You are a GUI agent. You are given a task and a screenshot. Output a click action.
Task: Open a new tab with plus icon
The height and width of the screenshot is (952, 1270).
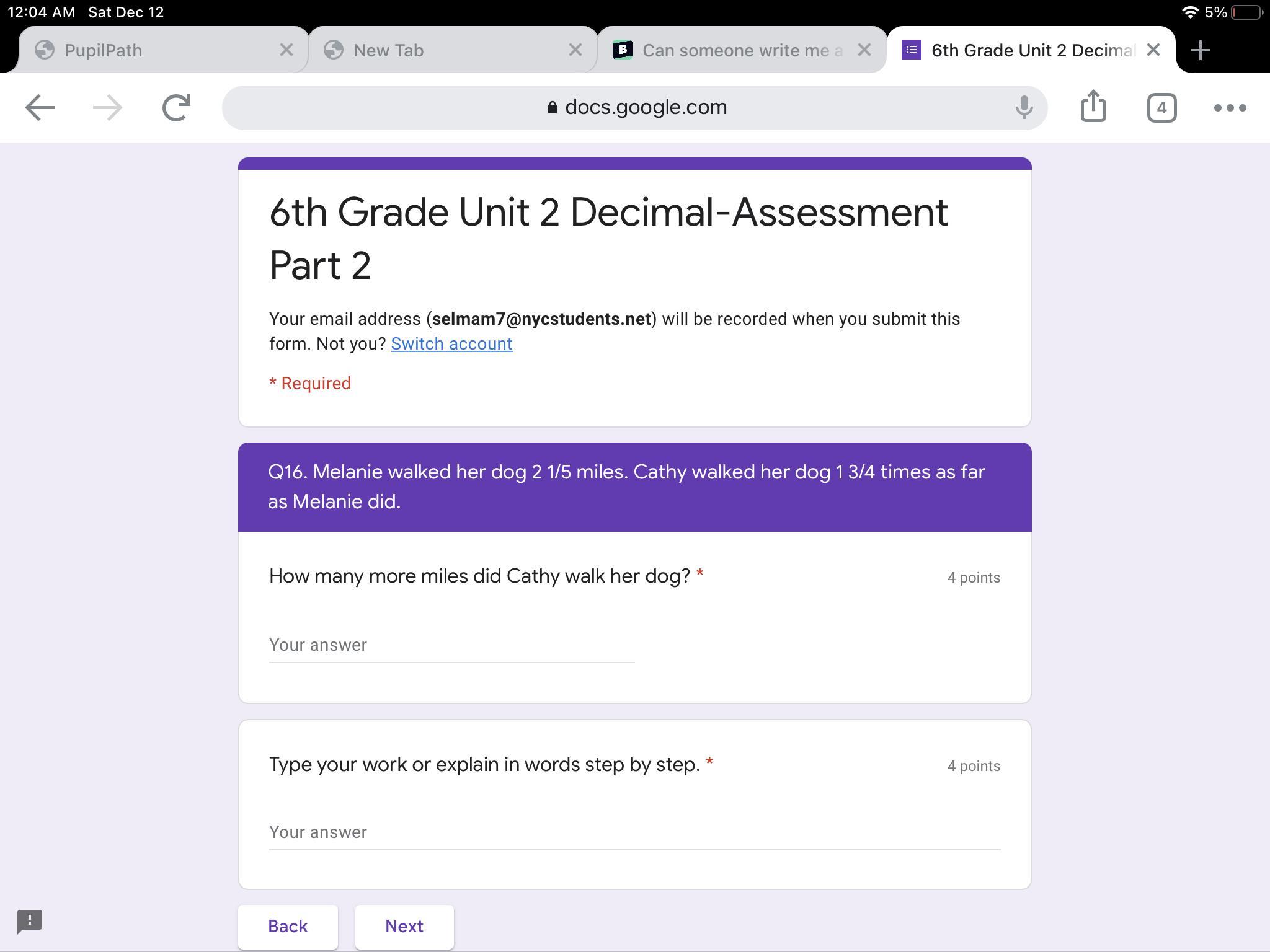(x=1201, y=50)
